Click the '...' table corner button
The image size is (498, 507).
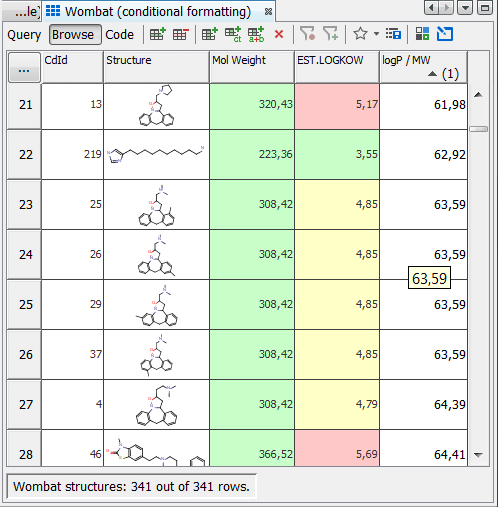pos(24,67)
